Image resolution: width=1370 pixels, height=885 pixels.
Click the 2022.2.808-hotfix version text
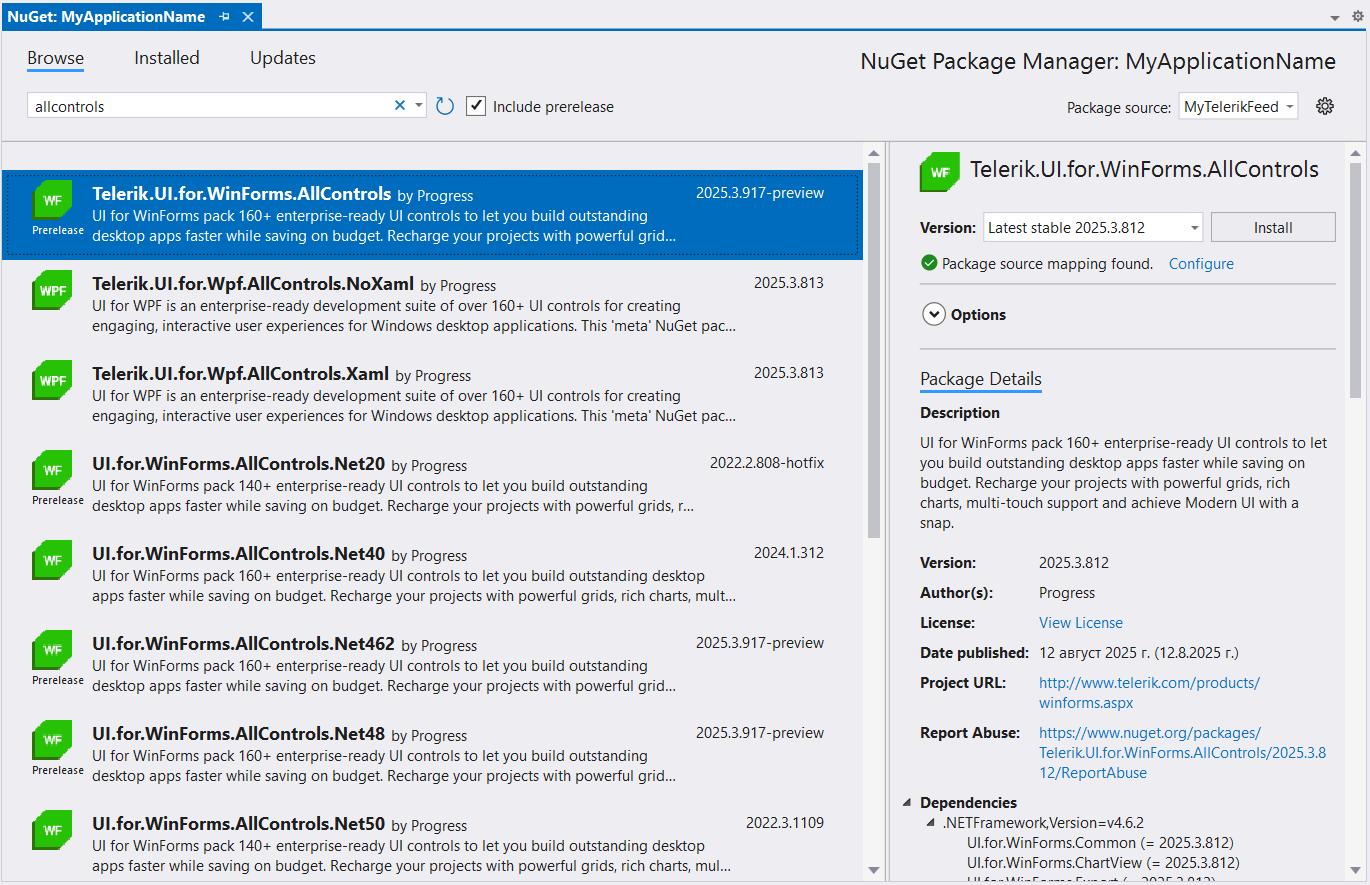767,463
